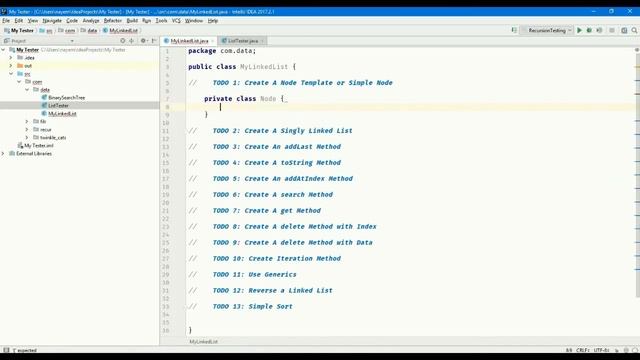Open the Build menu
Viewport: 640px width, 360px height.
[132, 20]
